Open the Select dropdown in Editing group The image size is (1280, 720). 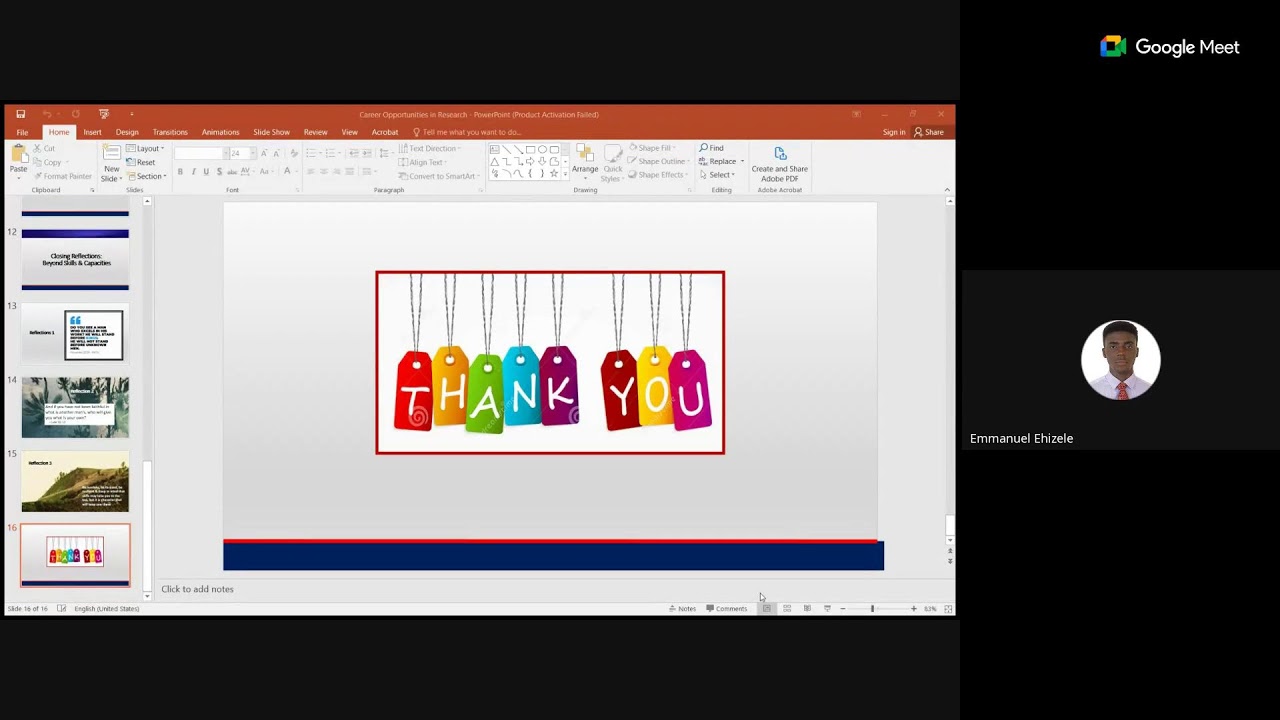point(717,175)
